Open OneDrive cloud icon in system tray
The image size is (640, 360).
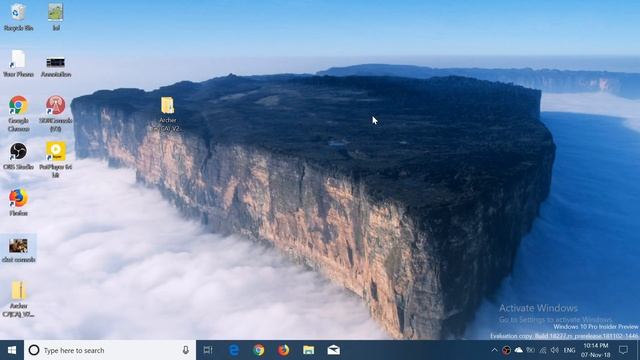click(518, 350)
